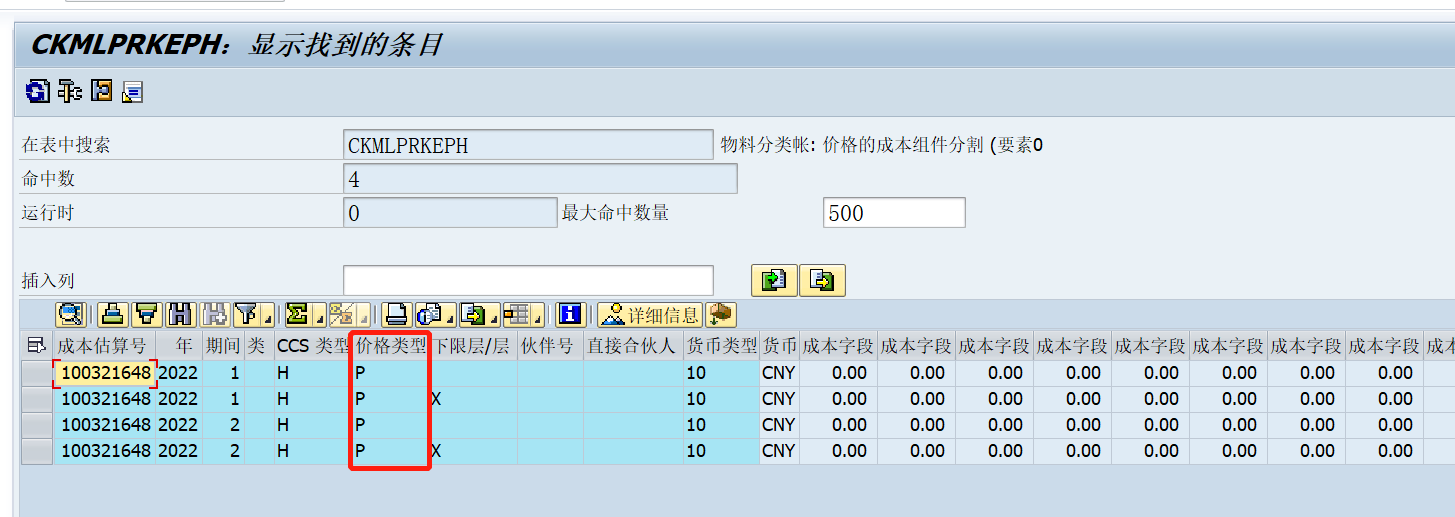The height and width of the screenshot is (517, 1455).
Task: Click the row selector of the first table row
Action: click(x=37, y=373)
